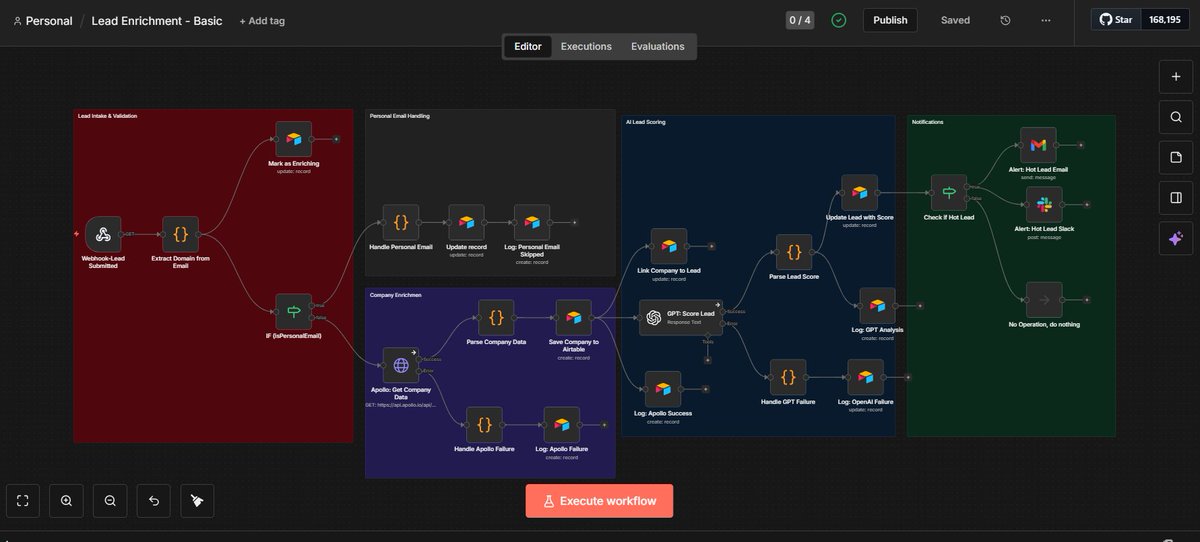Image resolution: width=1200 pixels, height=542 pixels.
Task: Fit workflow to view
Action: click(x=23, y=501)
